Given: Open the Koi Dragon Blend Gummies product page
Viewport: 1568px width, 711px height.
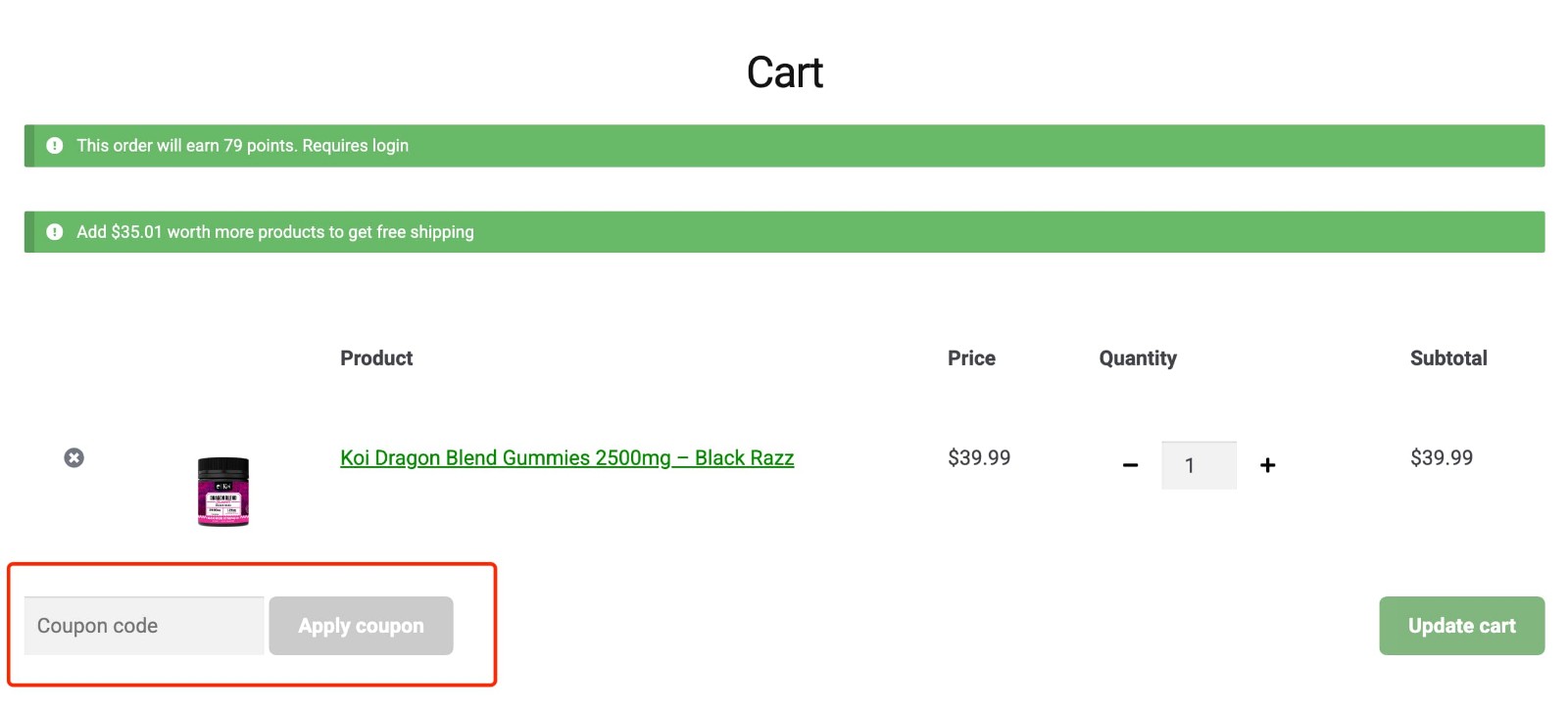Looking at the screenshot, I should tap(566, 457).
